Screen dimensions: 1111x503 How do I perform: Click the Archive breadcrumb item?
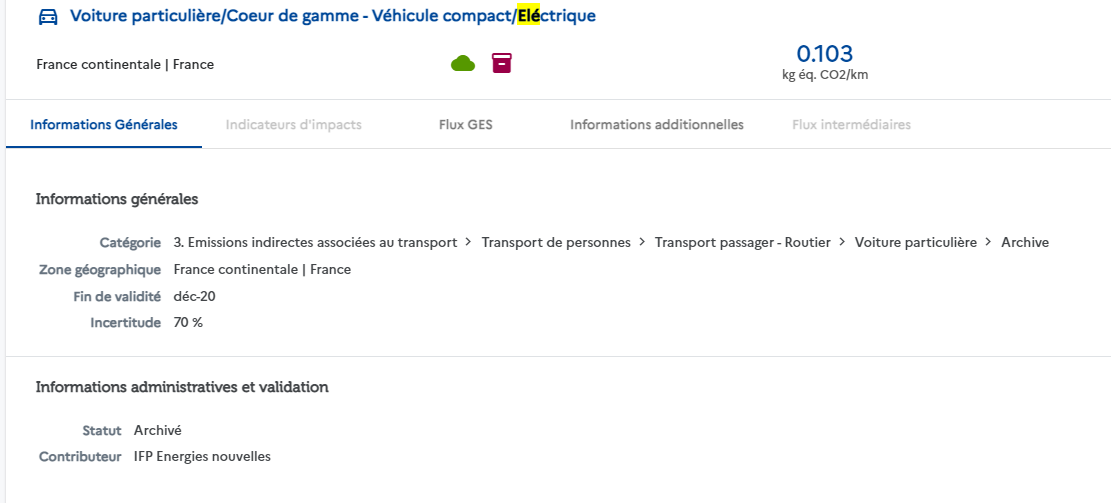click(x=1025, y=242)
